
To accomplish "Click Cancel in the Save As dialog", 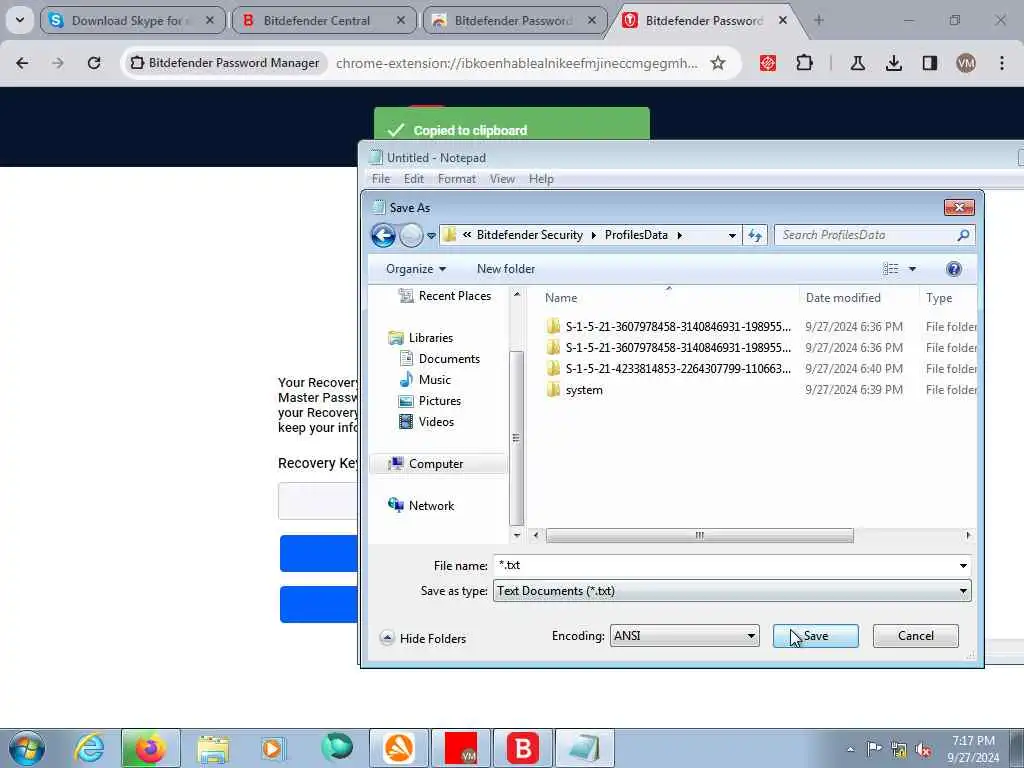I will pyautogui.click(x=916, y=635).
